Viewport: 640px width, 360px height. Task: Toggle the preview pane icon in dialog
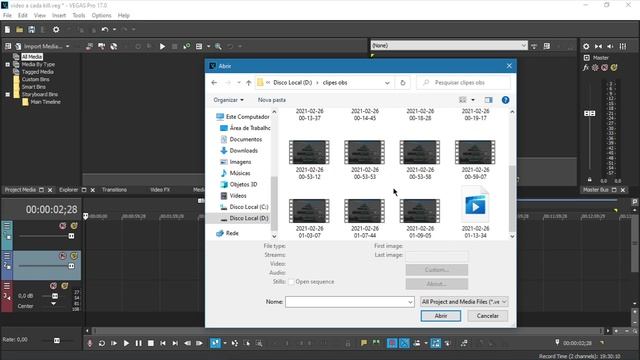(489, 100)
